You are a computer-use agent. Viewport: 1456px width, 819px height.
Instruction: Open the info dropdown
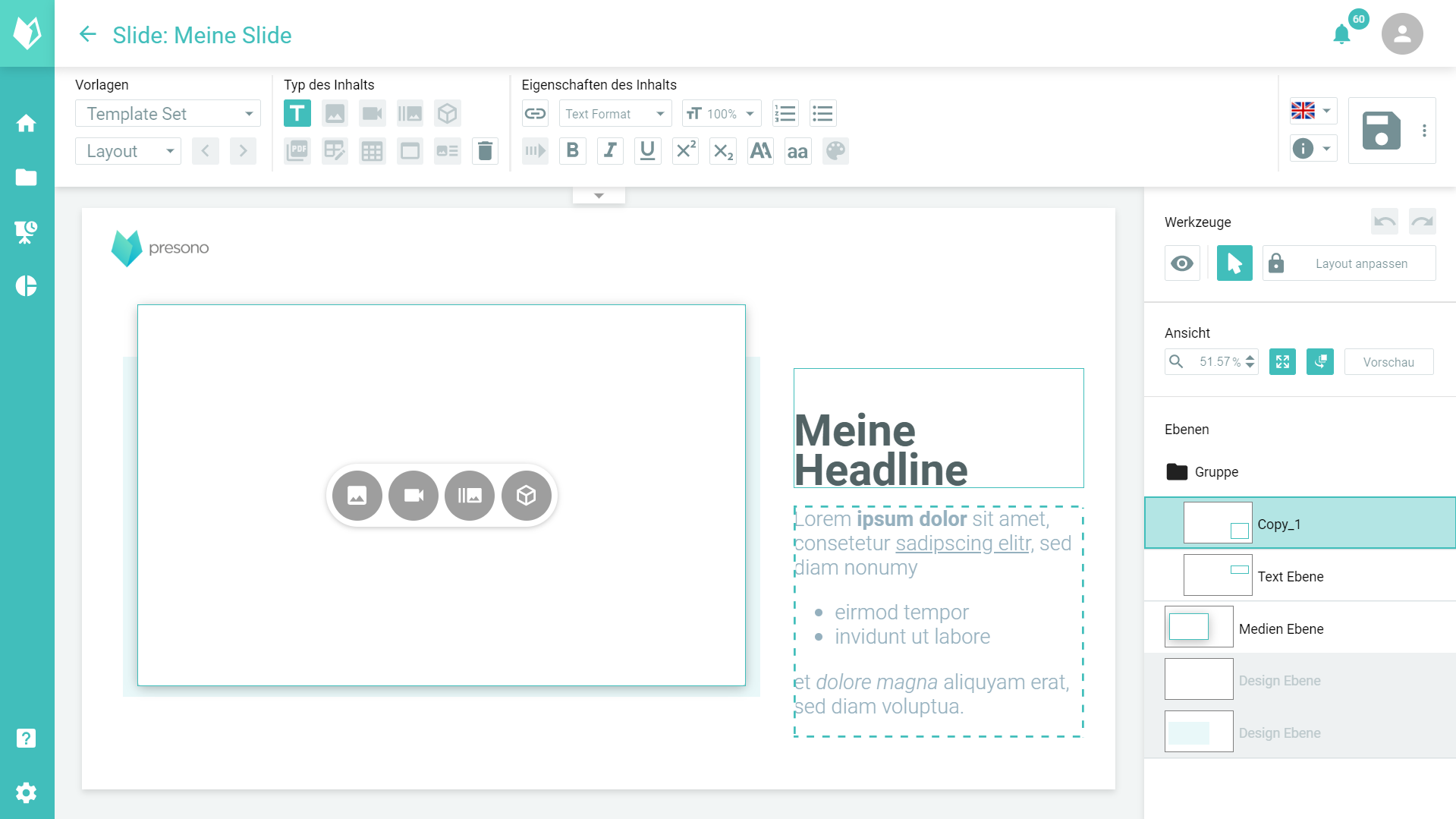point(1313,148)
